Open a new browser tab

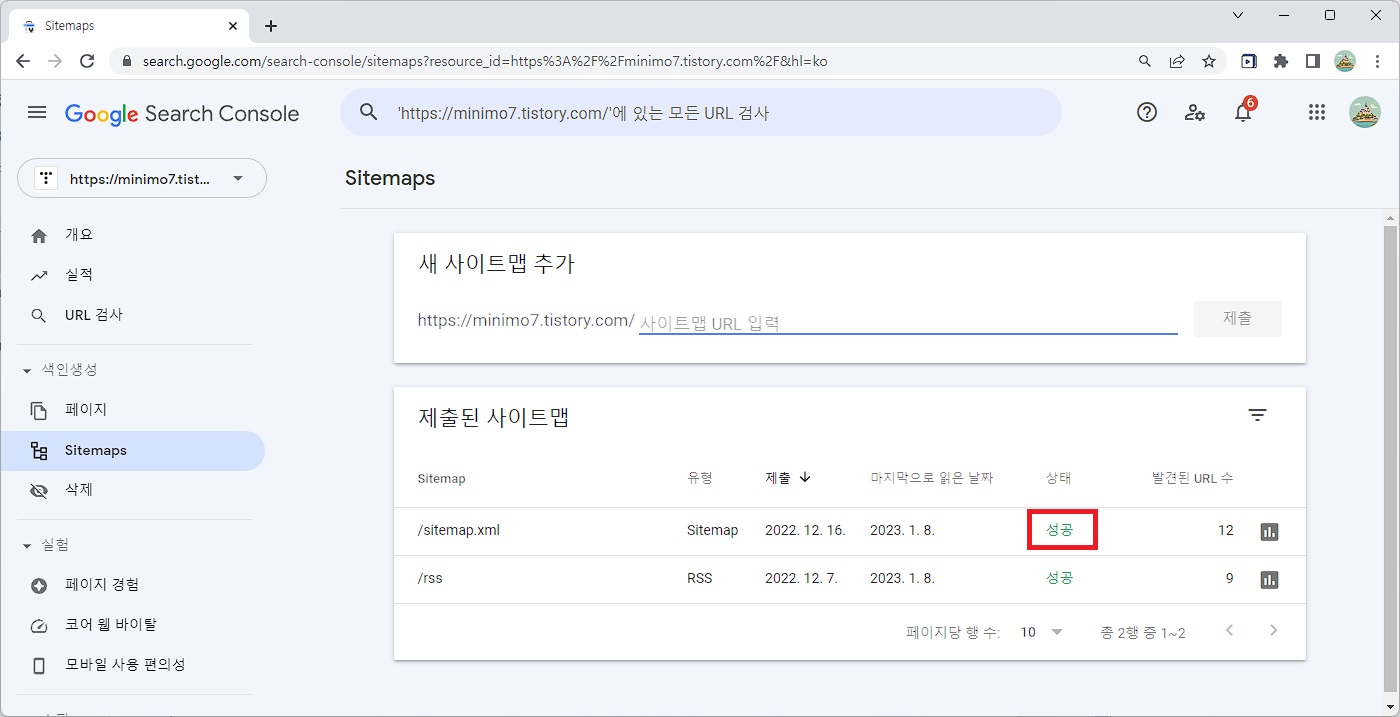(x=270, y=26)
